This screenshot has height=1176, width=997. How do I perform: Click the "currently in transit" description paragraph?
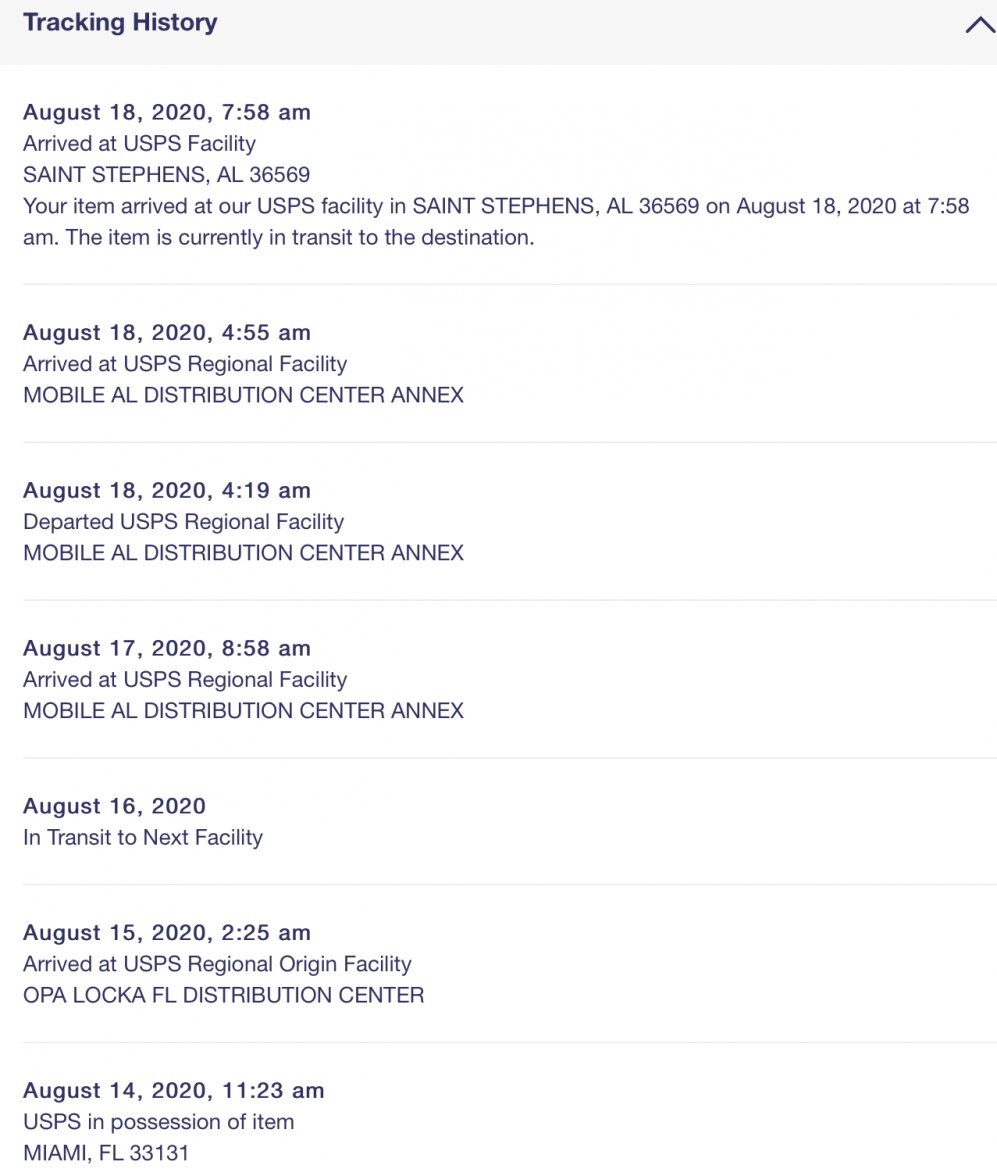pyautogui.click(x=496, y=222)
